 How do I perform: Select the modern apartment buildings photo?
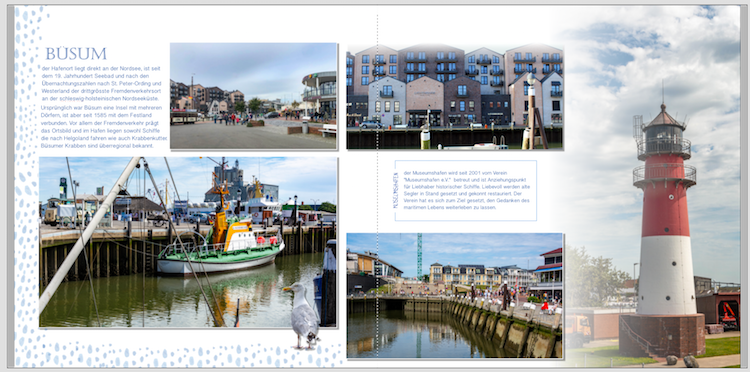coord(454,97)
